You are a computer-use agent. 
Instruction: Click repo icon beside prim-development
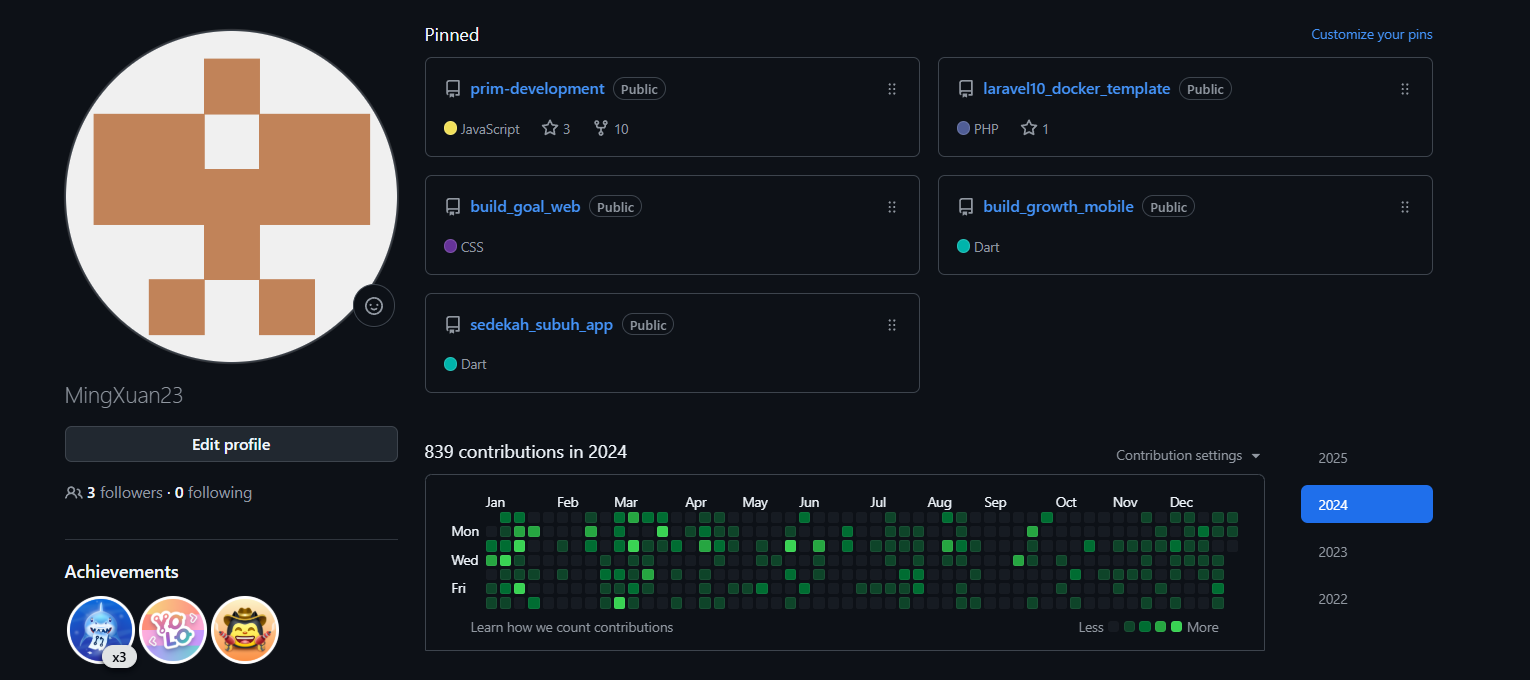tap(453, 89)
